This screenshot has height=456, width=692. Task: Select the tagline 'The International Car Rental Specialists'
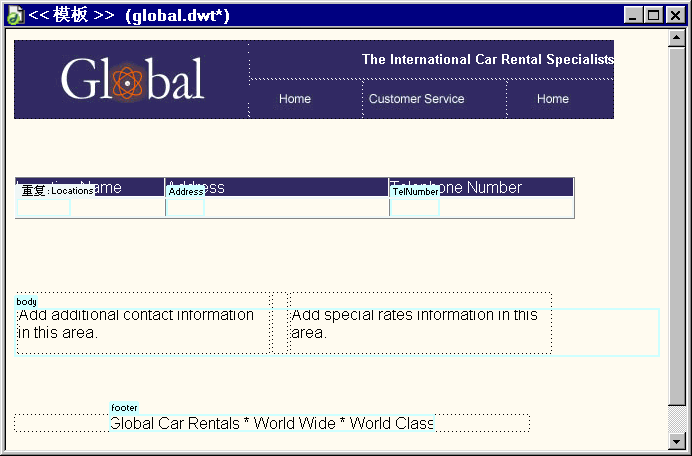(x=488, y=59)
